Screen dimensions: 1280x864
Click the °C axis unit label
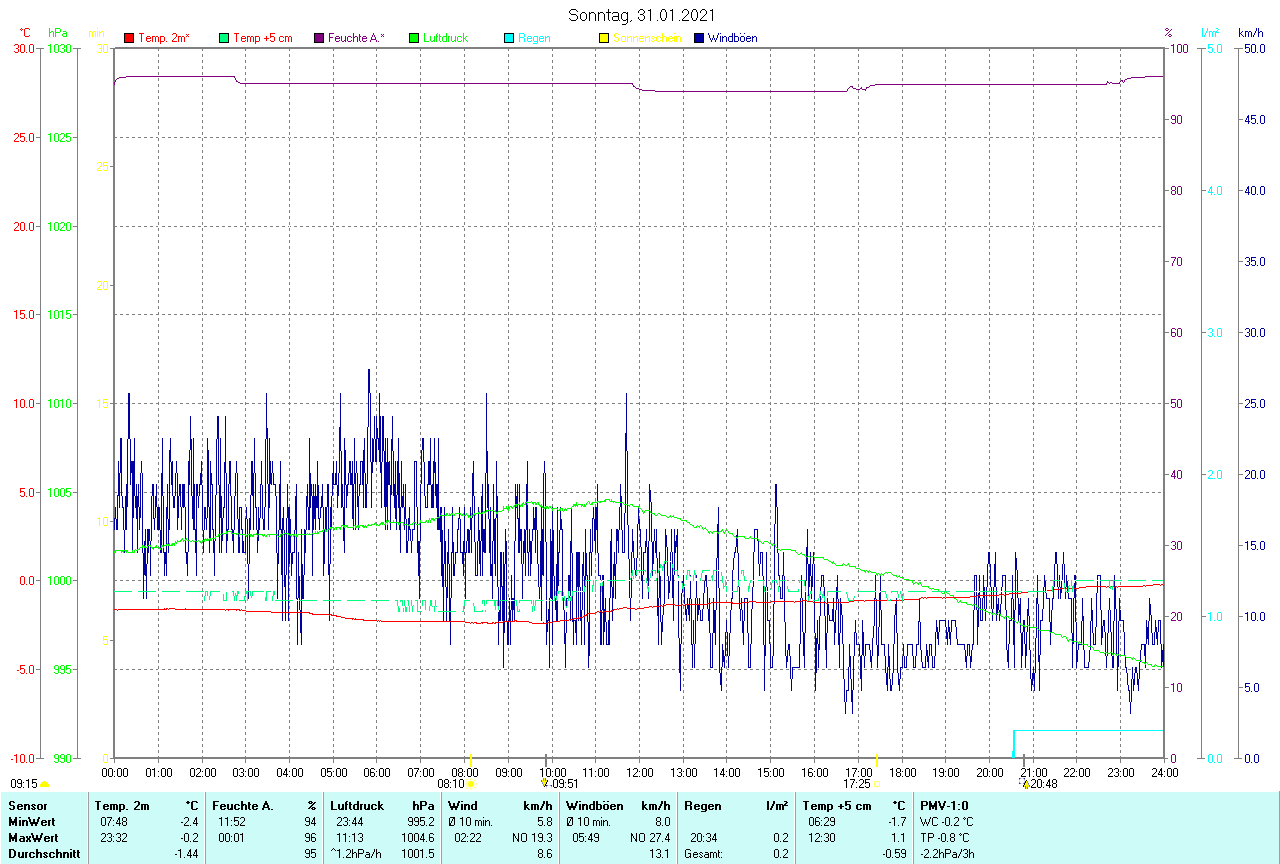click(25, 33)
